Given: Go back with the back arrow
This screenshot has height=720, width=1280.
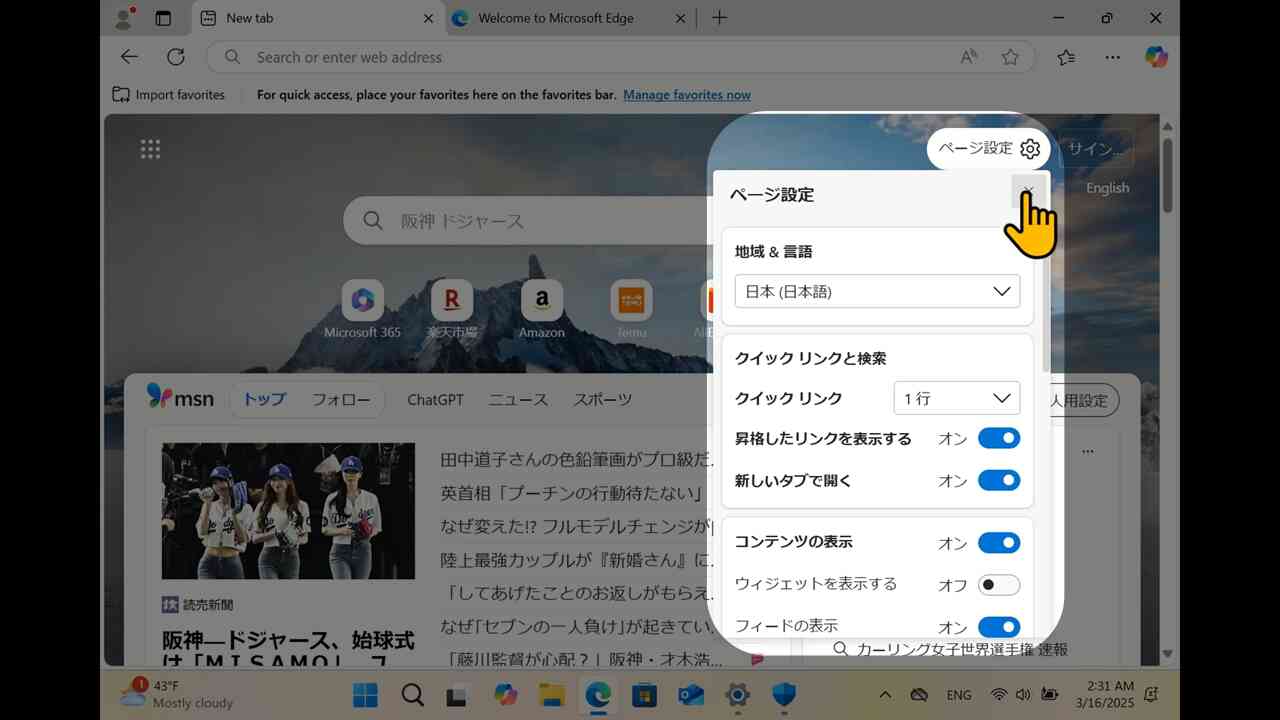Looking at the screenshot, I should 129,57.
